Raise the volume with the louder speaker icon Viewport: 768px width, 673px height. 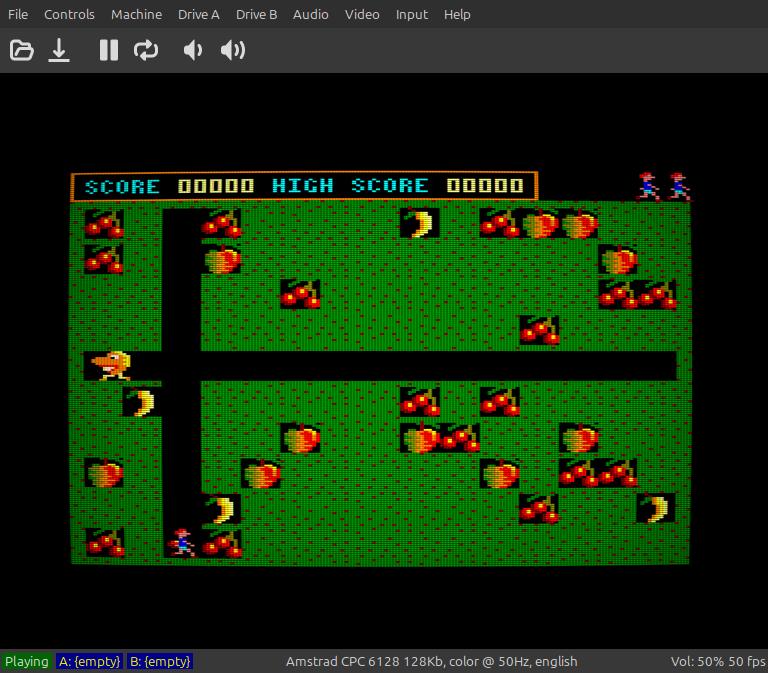coord(233,50)
